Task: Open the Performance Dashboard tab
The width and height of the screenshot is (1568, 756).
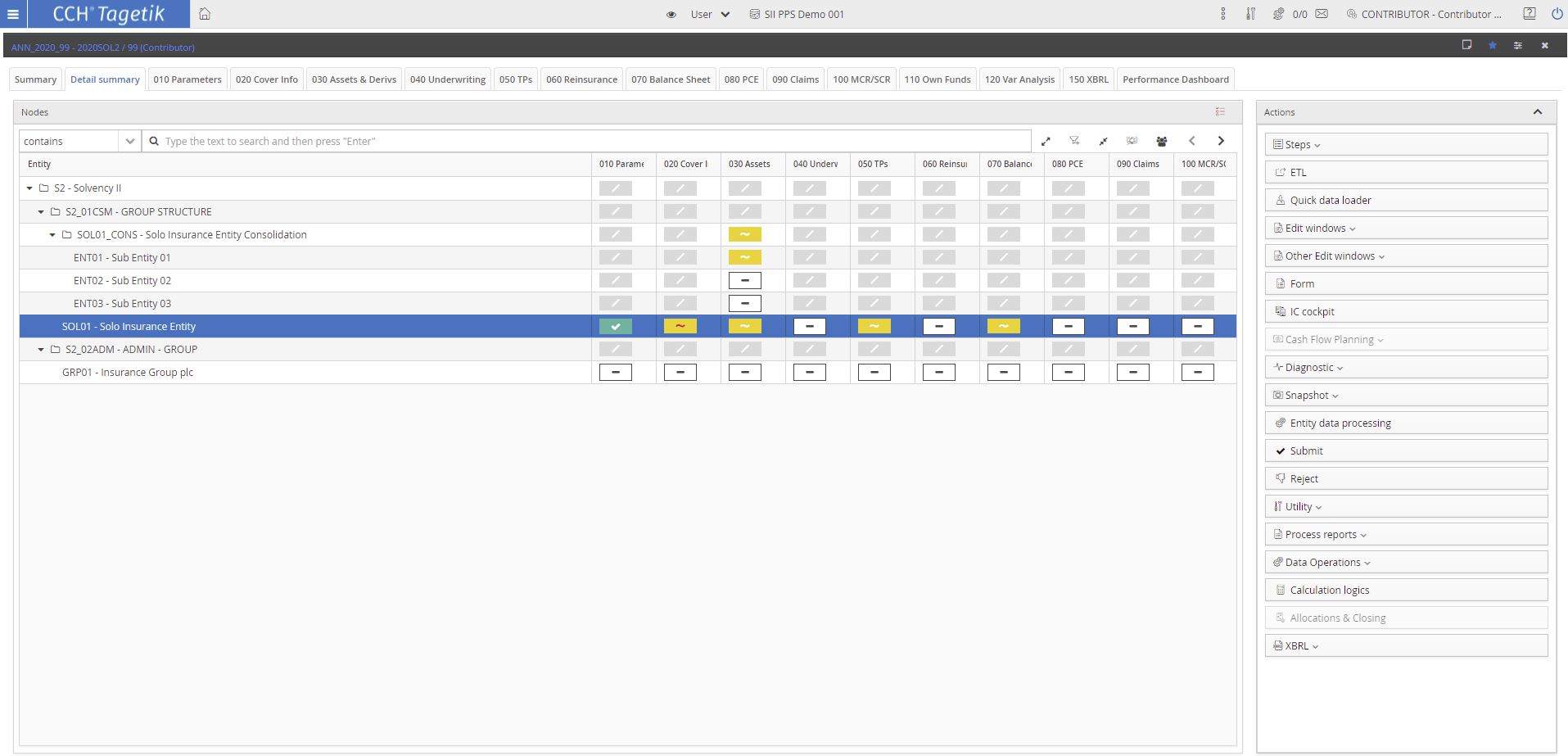Action: click(1175, 79)
